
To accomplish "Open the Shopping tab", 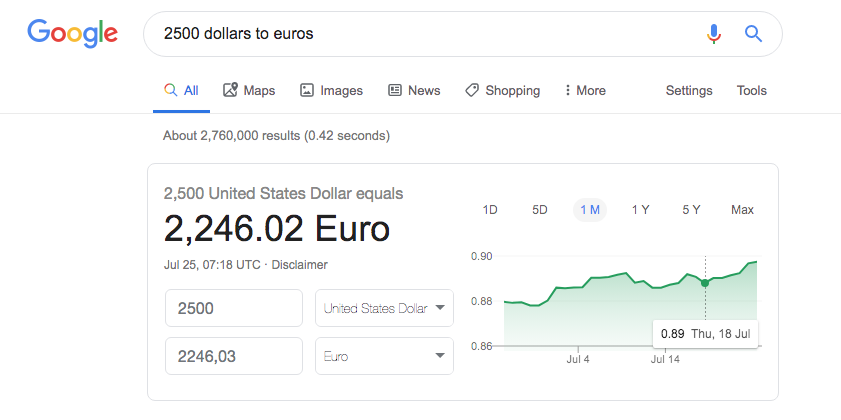I will [503, 91].
